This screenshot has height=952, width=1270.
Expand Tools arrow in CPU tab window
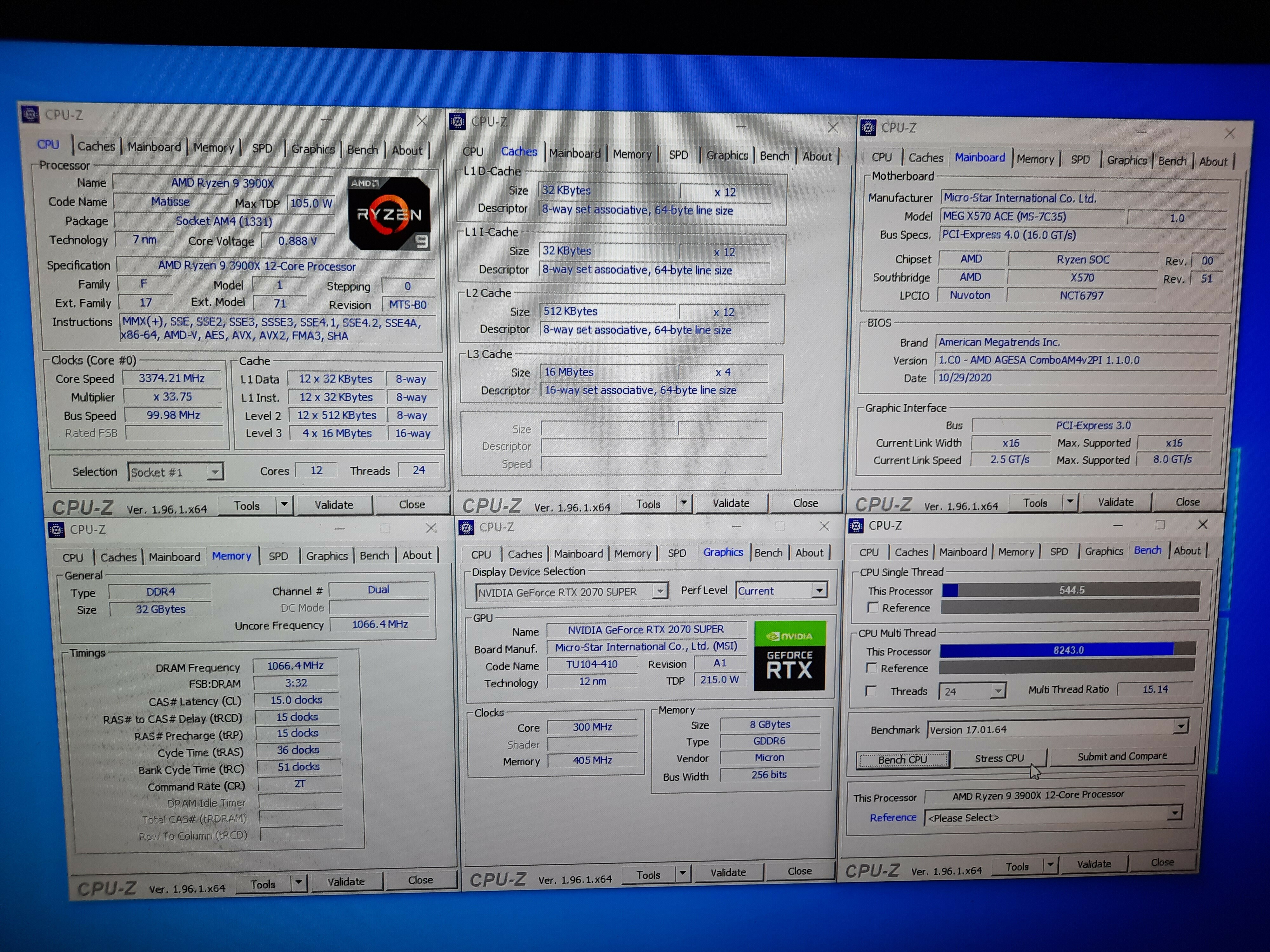[284, 505]
